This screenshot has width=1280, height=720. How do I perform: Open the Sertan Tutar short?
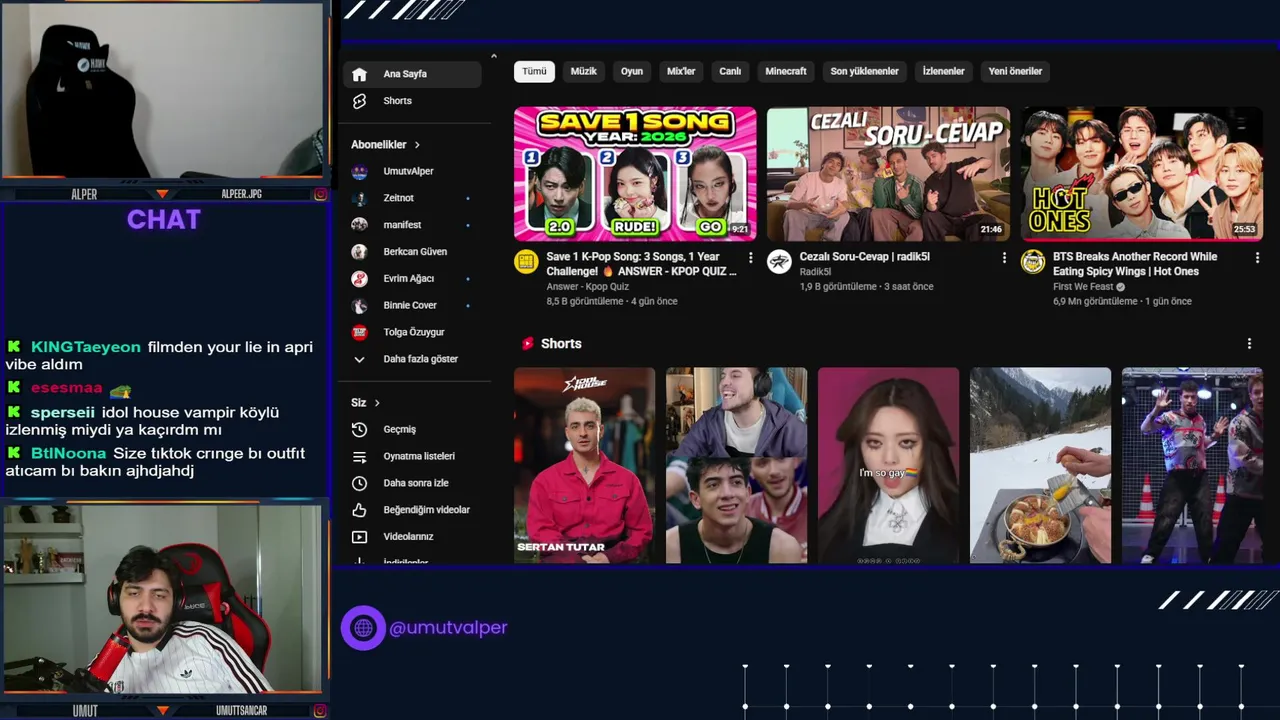(x=584, y=465)
